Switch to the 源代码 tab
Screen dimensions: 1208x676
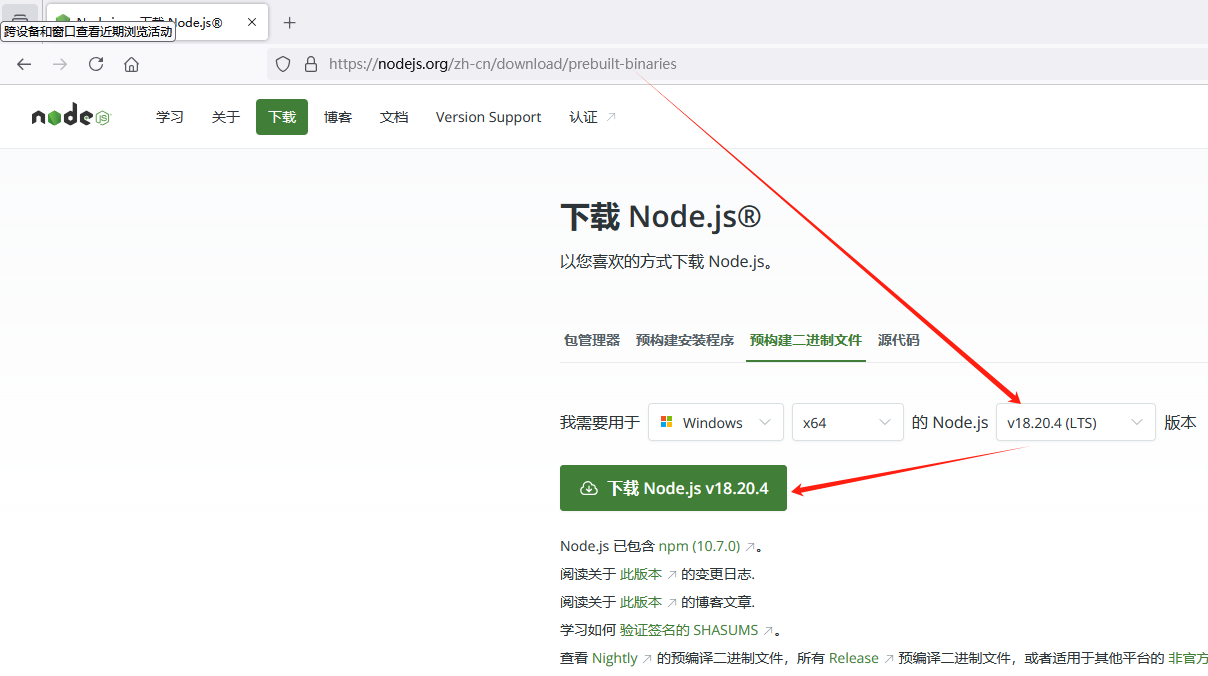(x=897, y=340)
